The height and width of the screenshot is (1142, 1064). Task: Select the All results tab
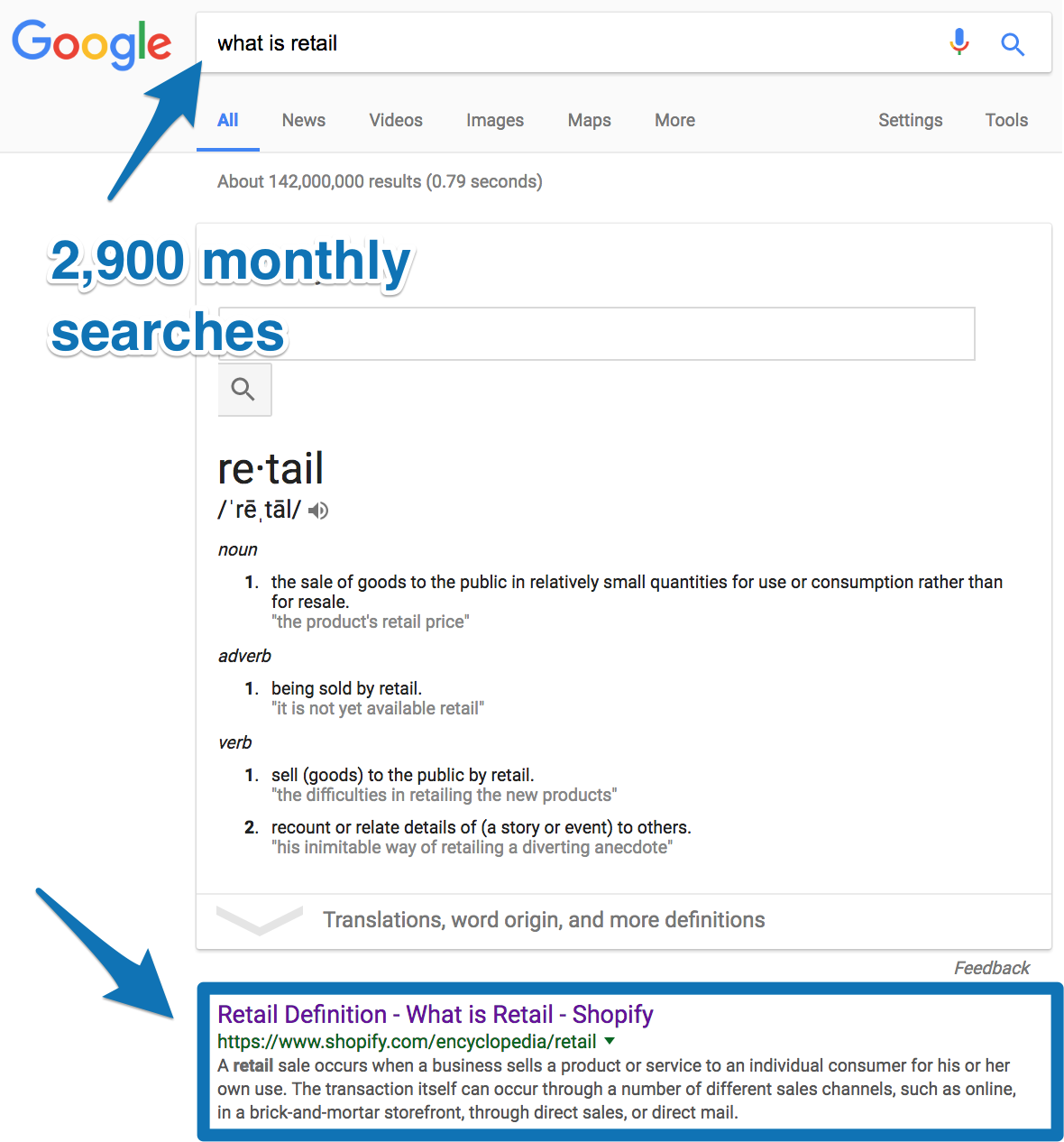pos(227,120)
